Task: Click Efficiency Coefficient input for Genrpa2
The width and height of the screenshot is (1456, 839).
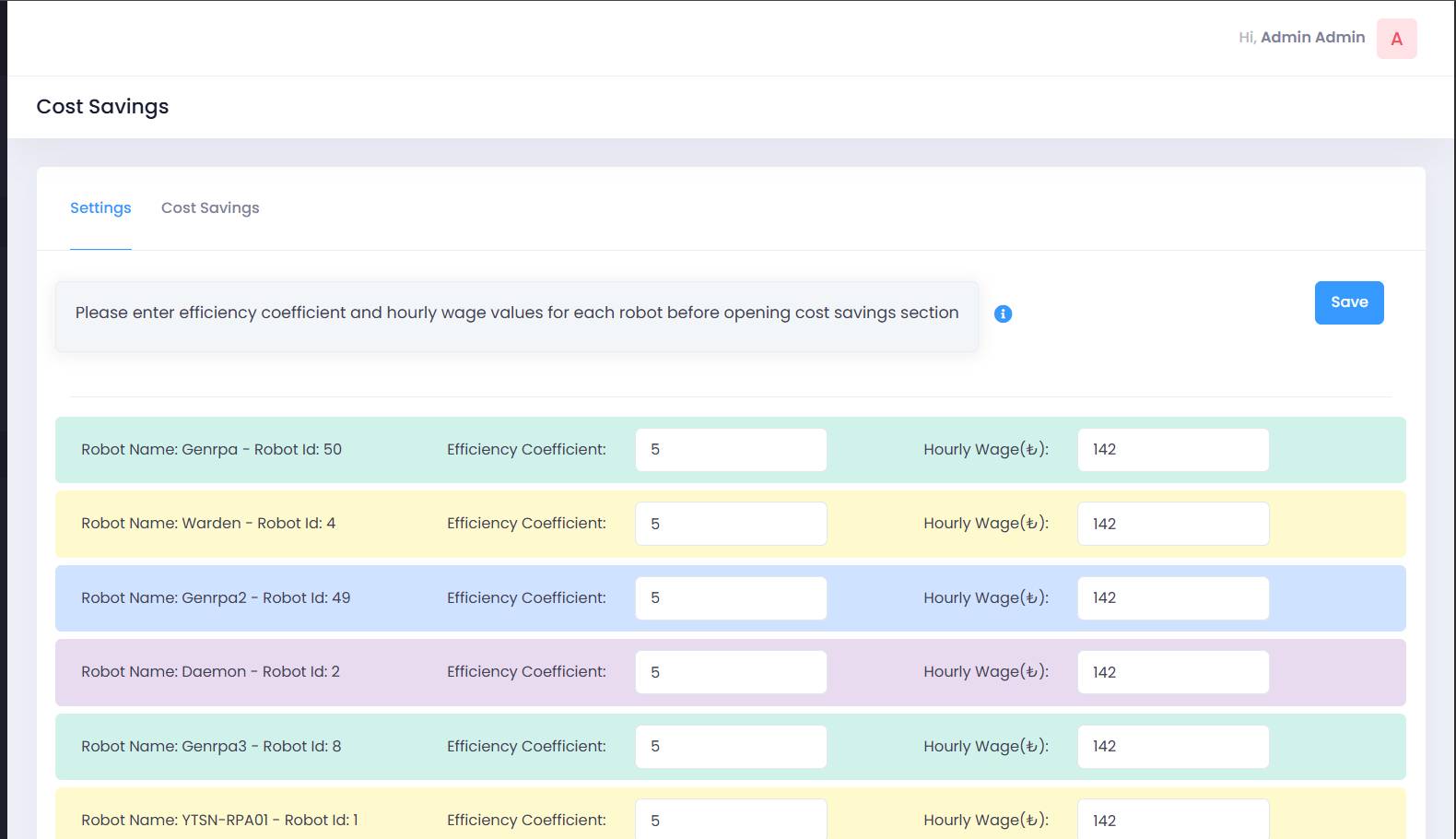Action: tap(731, 598)
